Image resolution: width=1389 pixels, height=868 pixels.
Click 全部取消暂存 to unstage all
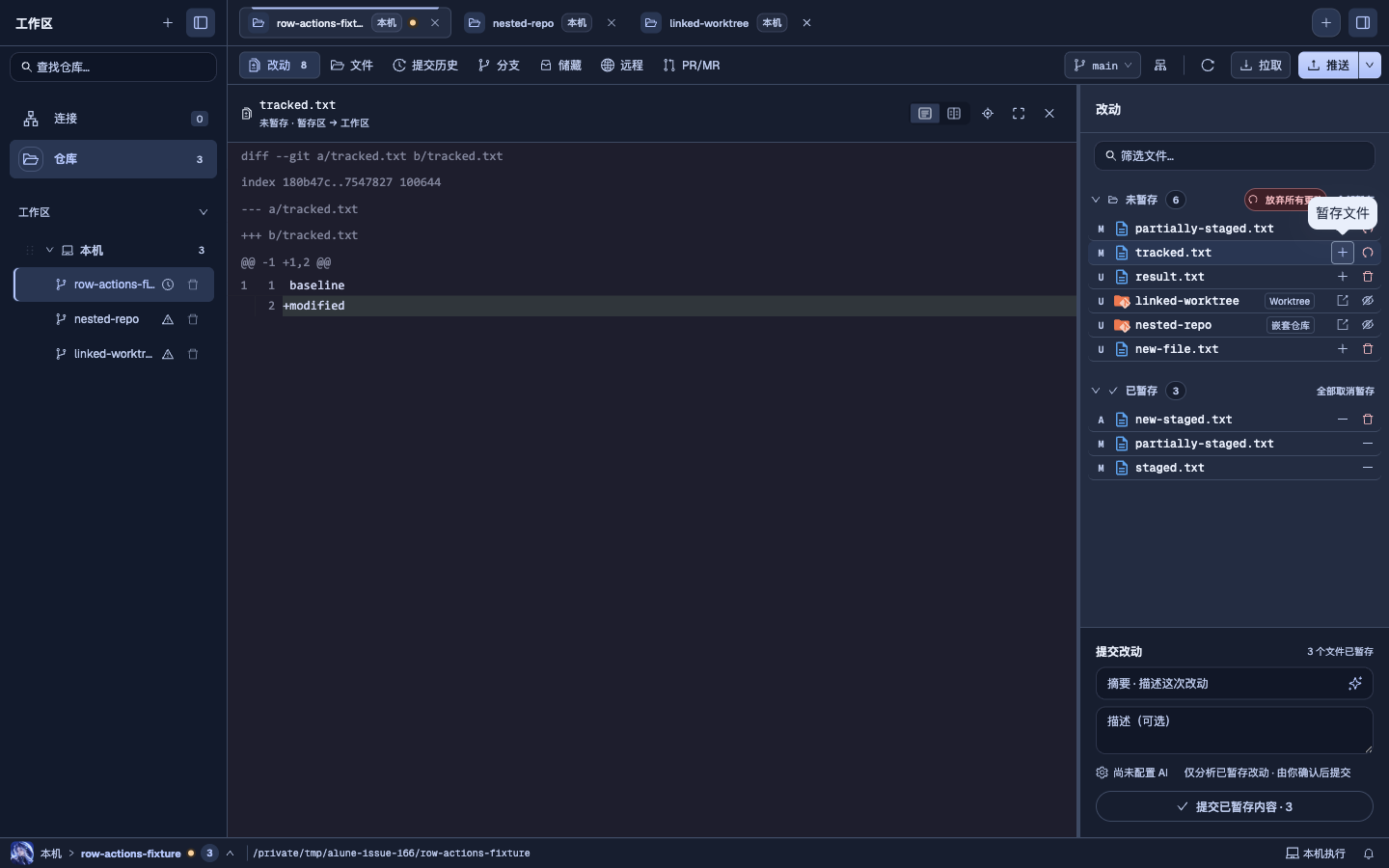1346,392
